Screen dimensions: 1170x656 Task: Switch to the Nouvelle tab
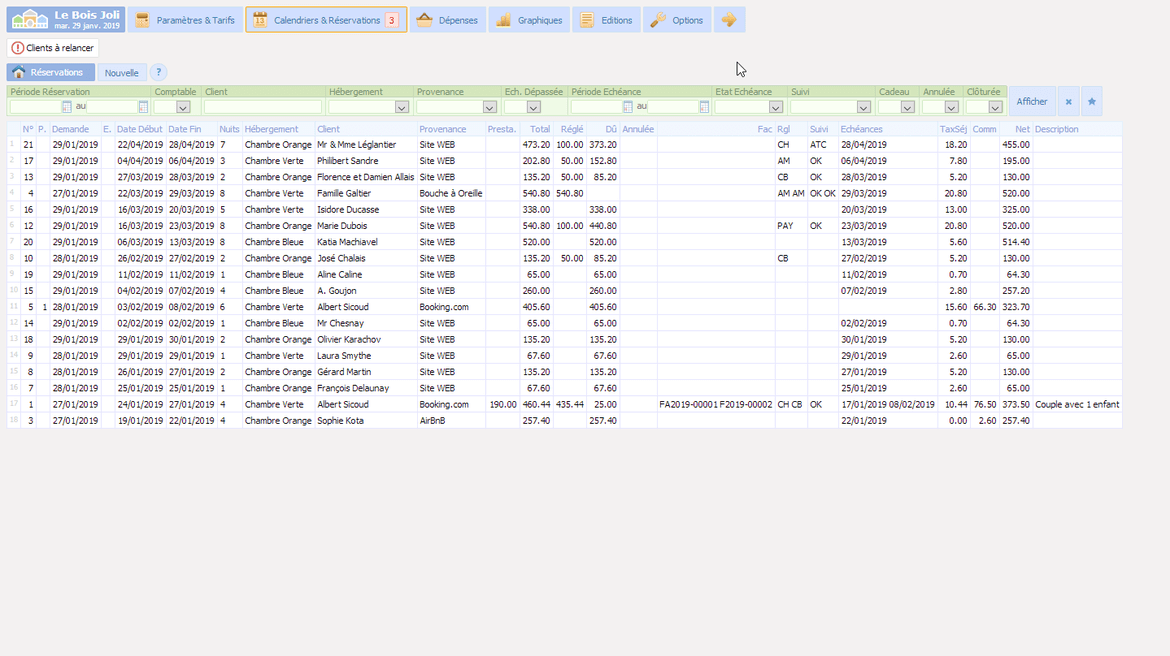[x=122, y=73]
